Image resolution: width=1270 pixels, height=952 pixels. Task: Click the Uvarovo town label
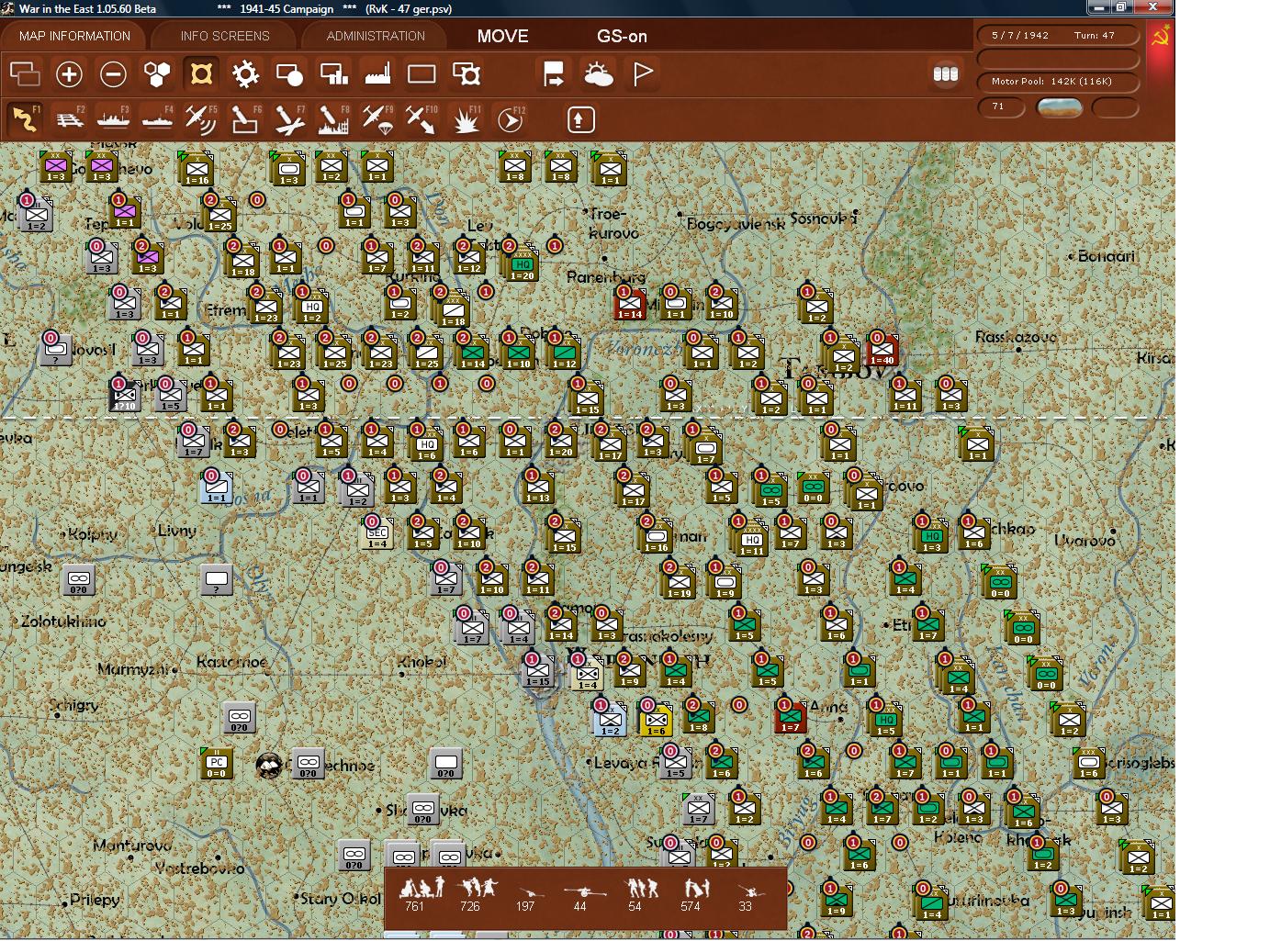[1085, 541]
